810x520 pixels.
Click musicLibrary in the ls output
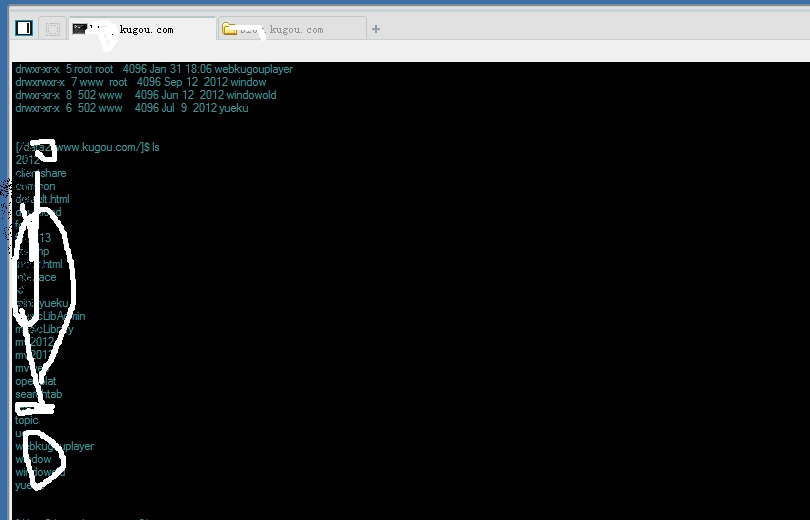coord(44,329)
